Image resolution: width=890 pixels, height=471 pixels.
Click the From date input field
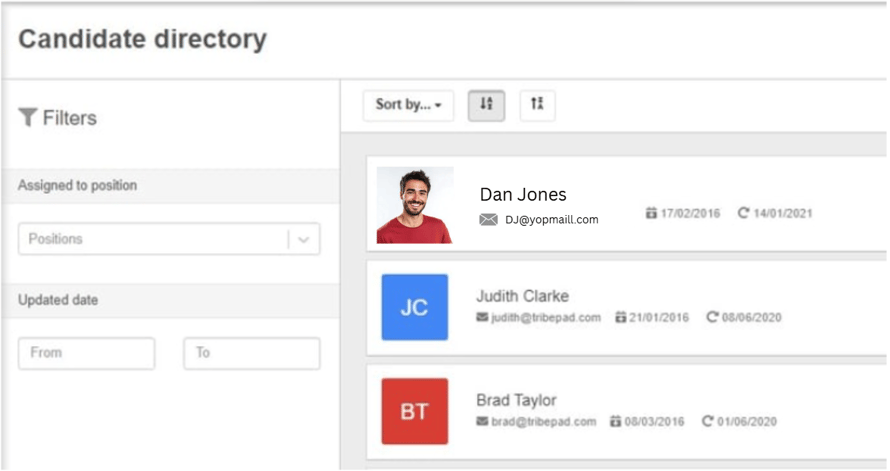point(86,353)
